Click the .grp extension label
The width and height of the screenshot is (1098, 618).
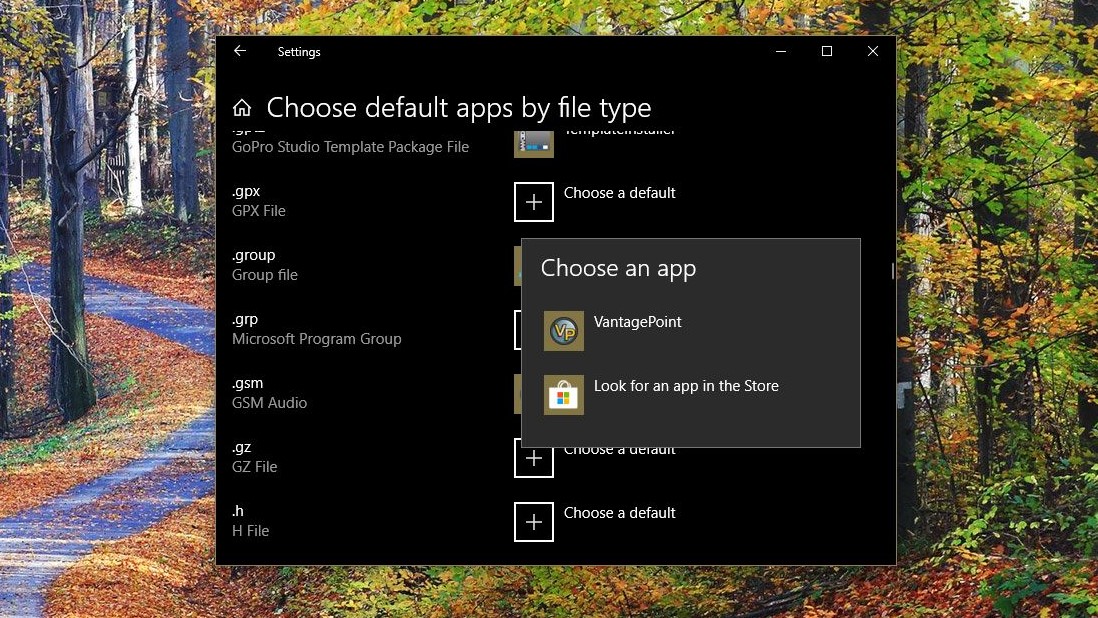[245, 320]
